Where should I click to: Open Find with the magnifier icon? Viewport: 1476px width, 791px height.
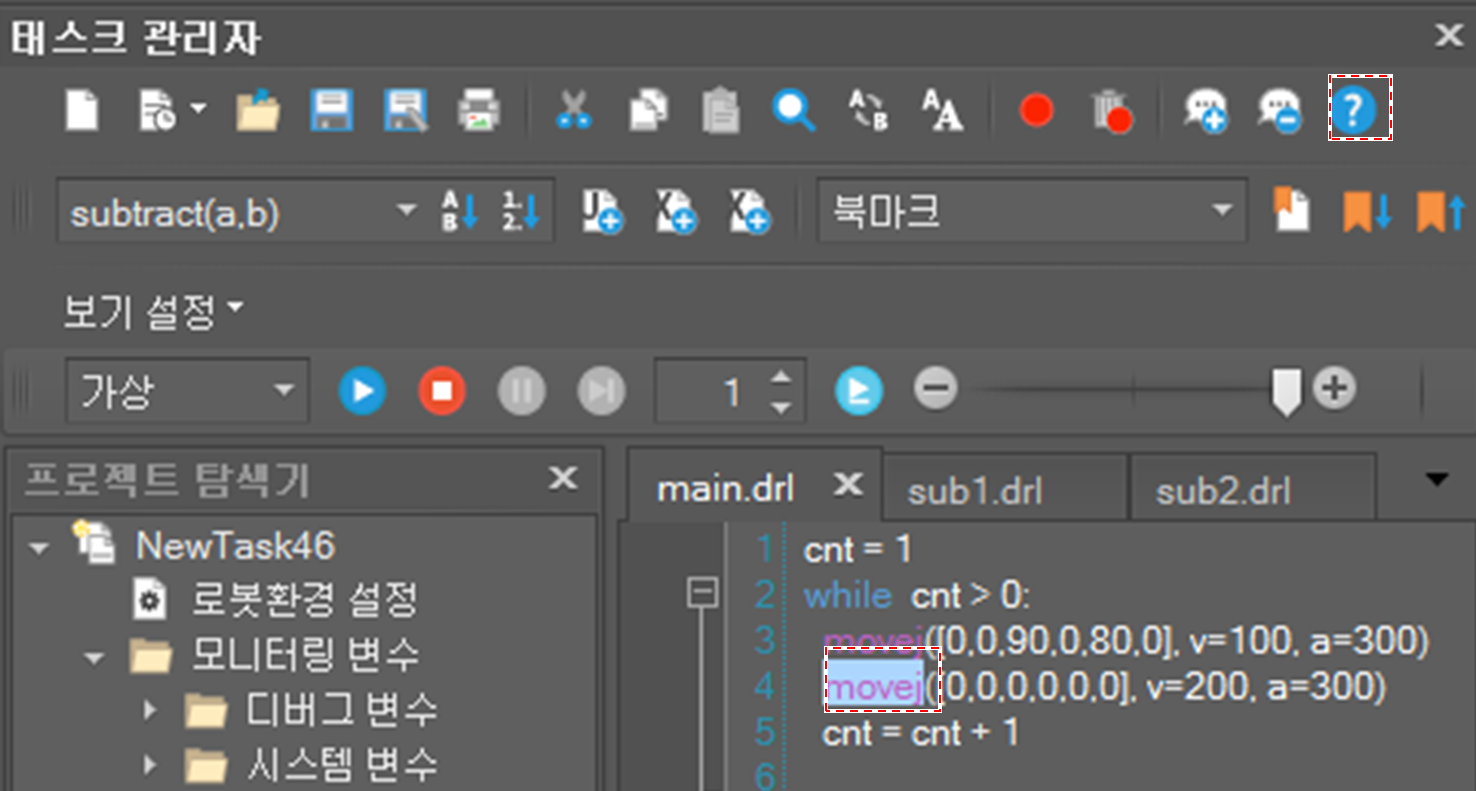click(793, 110)
